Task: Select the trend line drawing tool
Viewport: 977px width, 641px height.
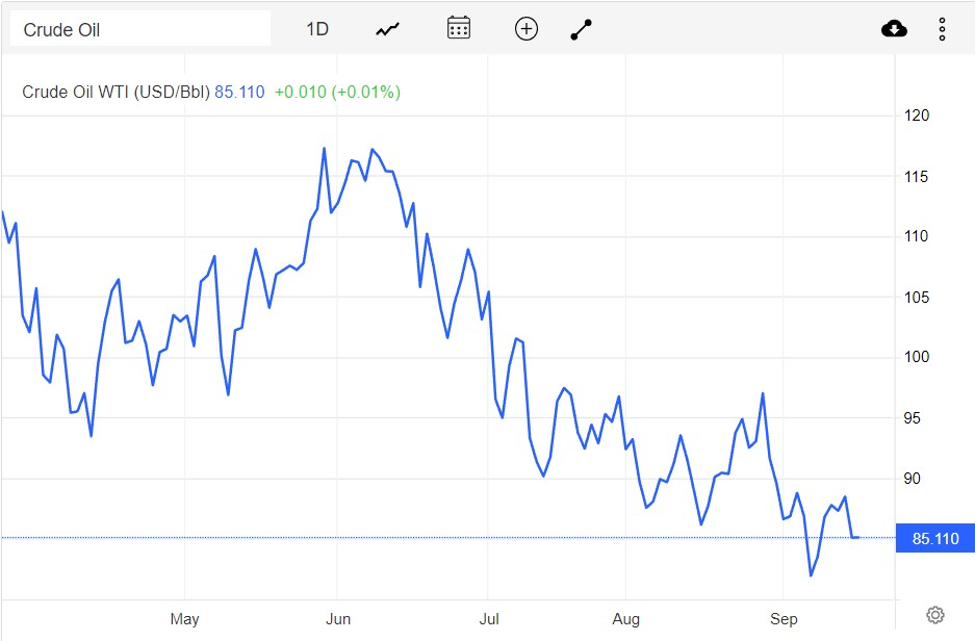Action: (581, 29)
